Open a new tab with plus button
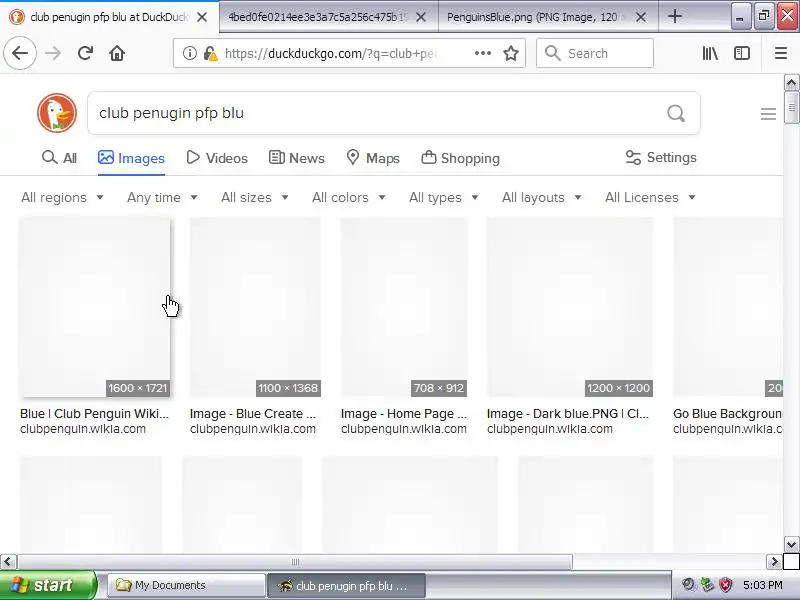 click(x=674, y=16)
